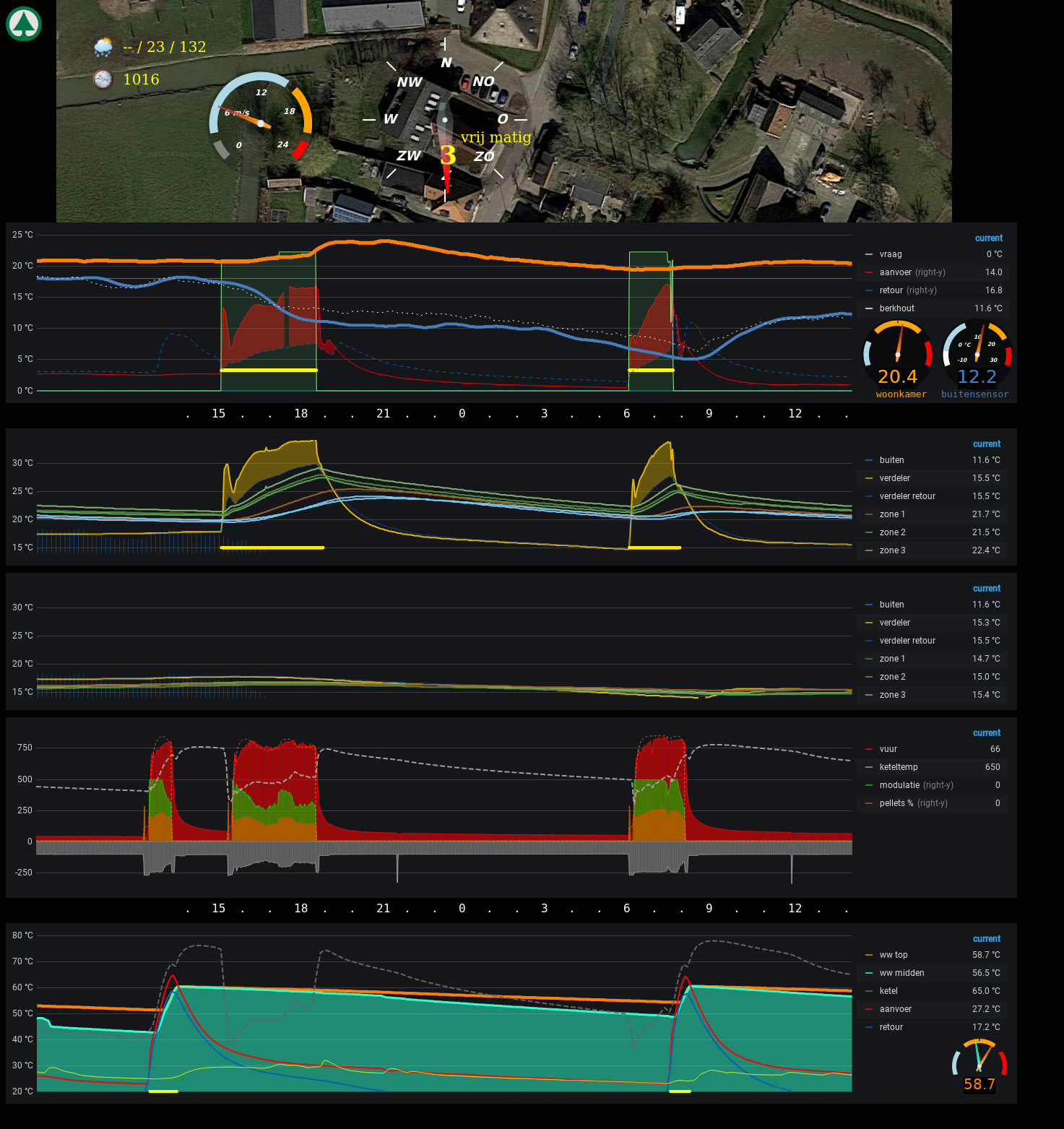Select the pellets % legend entry
Screen dimensions: 1064x1129
click(896, 803)
